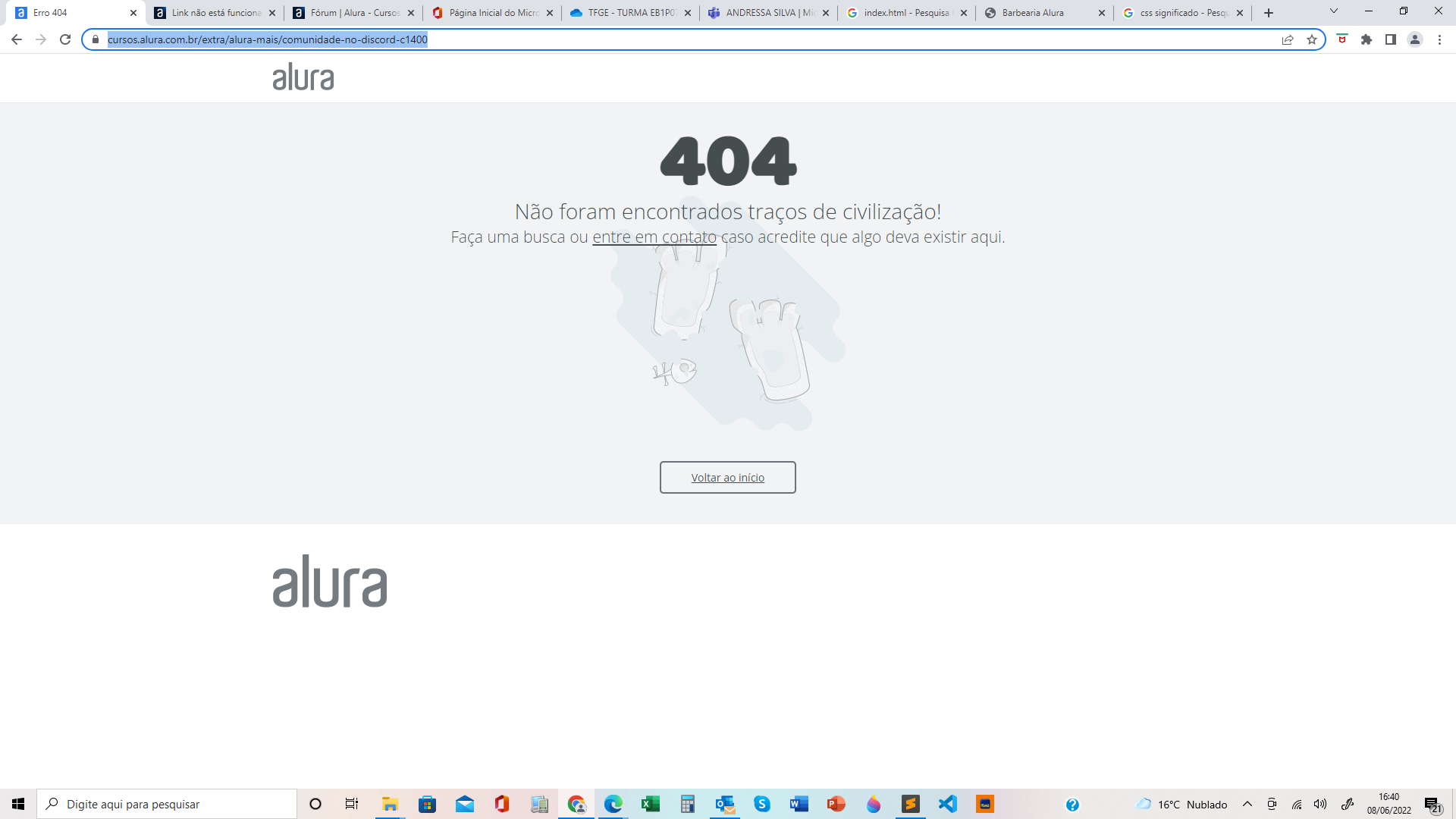The width and height of the screenshot is (1456, 819).
Task: Switch to the Erro 404 tab
Action: (x=73, y=13)
